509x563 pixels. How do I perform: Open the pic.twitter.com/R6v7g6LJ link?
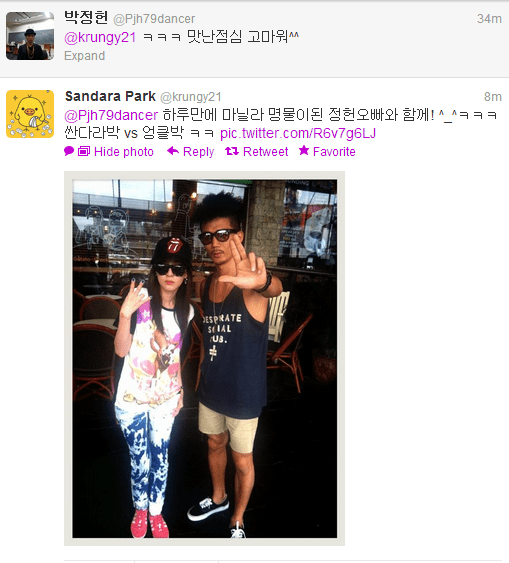pyautogui.click(x=298, y=133)
